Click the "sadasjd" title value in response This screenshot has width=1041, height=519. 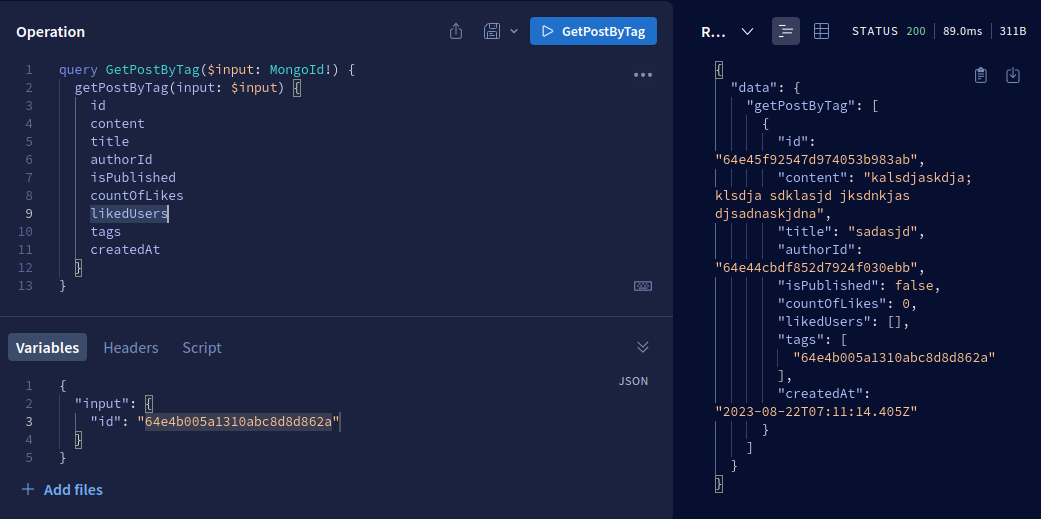[x=882, y=232]
